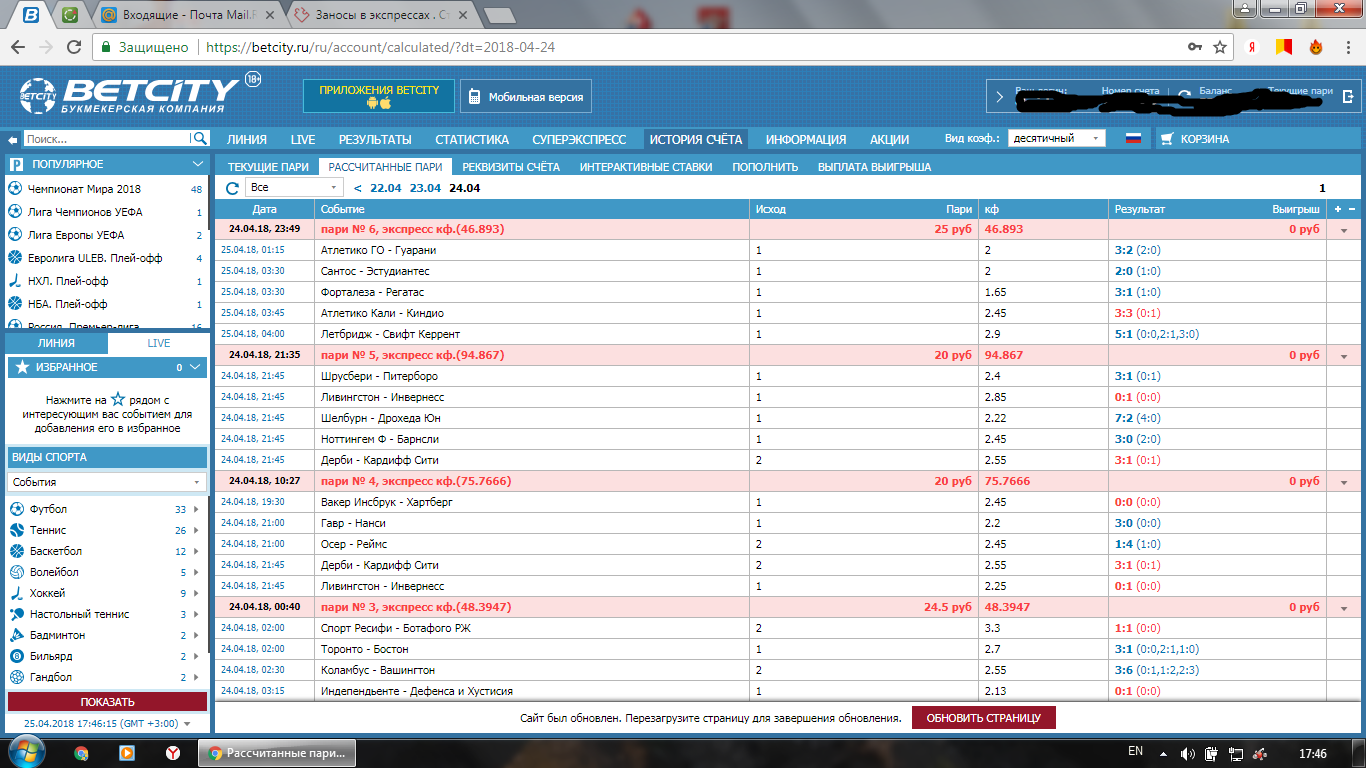Collapse the Избранное favorites section
The image size is (1366, 768).
click(x=196, y=367)
